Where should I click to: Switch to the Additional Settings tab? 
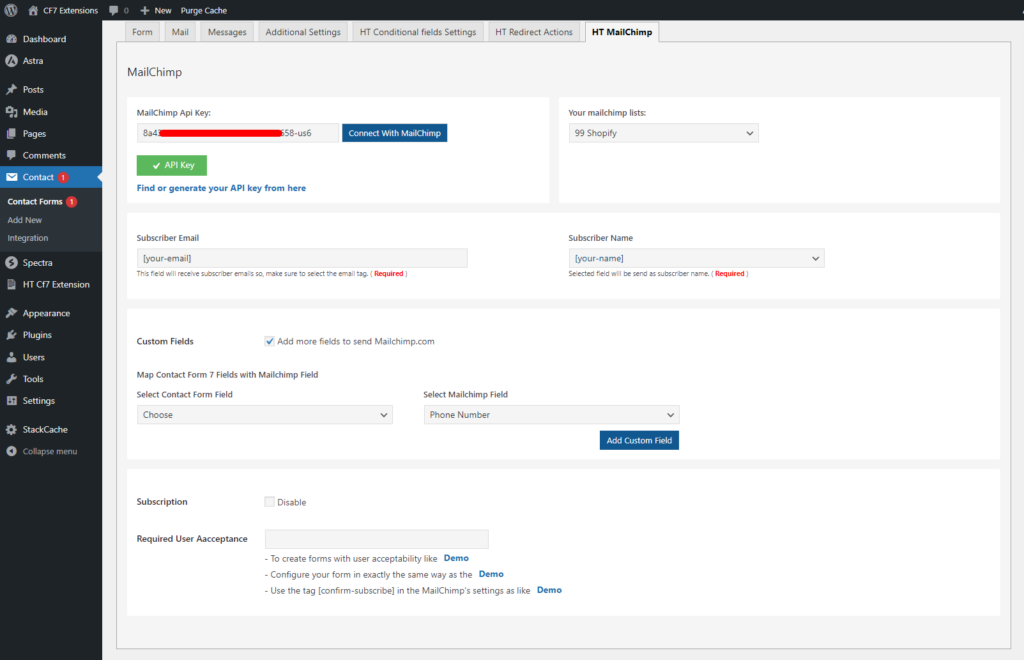click(303, 32)
